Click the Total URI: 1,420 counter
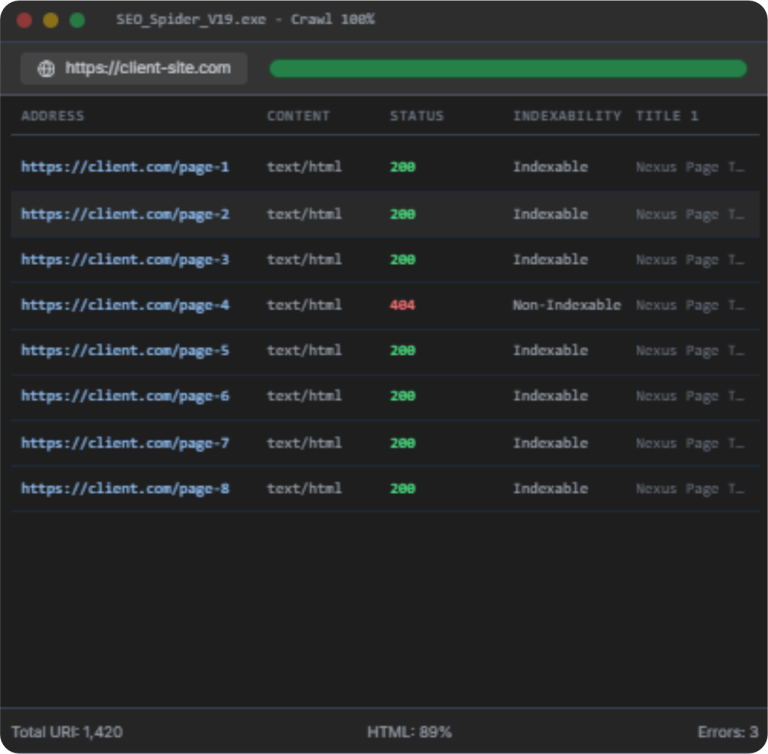 coord(67,732)
